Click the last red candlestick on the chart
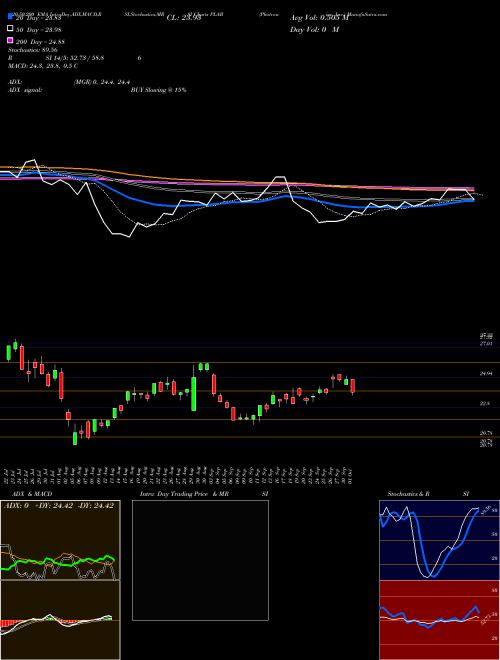 pyautogui.click(x=353, y=386)
